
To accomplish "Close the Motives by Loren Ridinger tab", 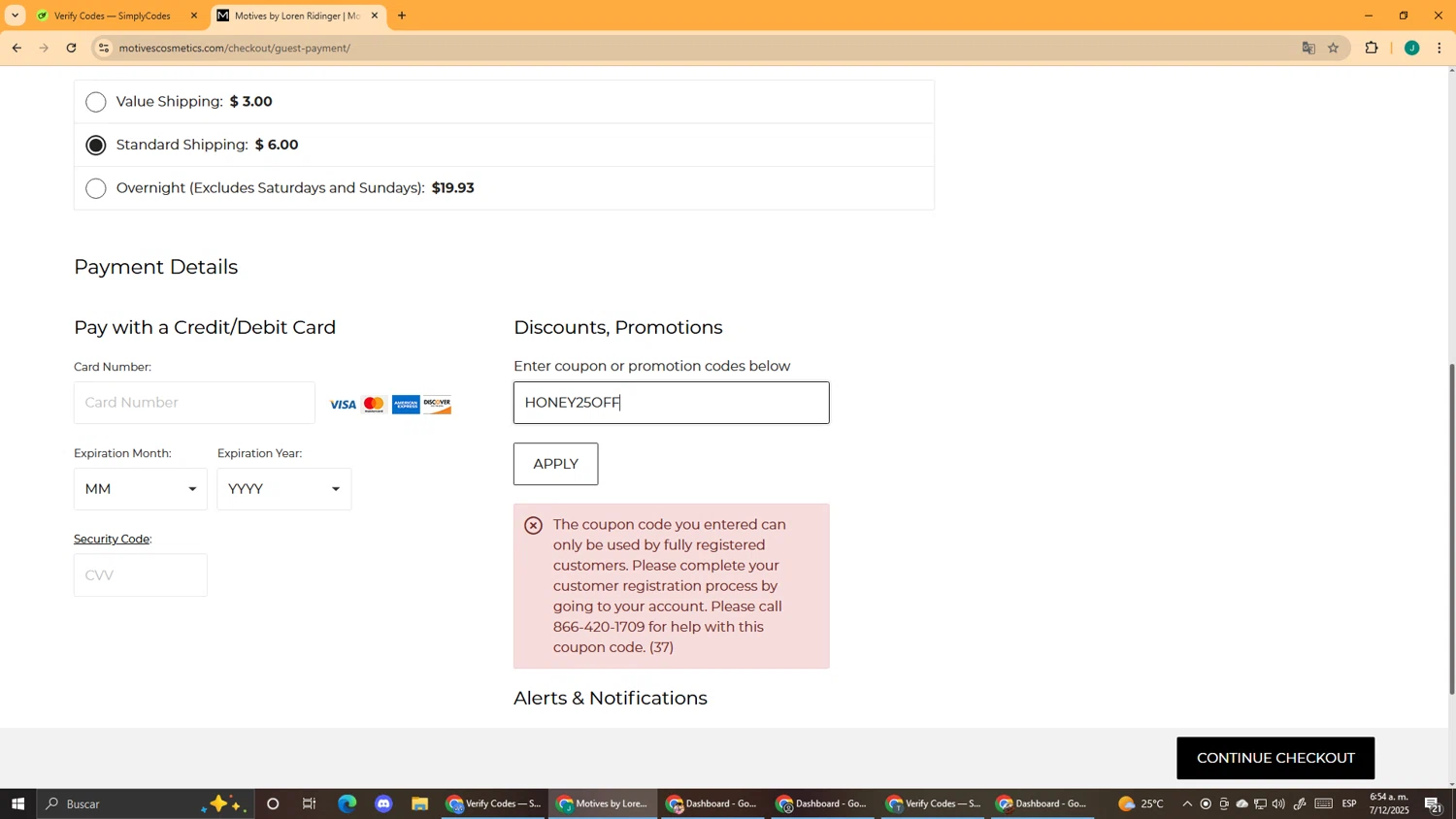I will (x=375, y=16).
